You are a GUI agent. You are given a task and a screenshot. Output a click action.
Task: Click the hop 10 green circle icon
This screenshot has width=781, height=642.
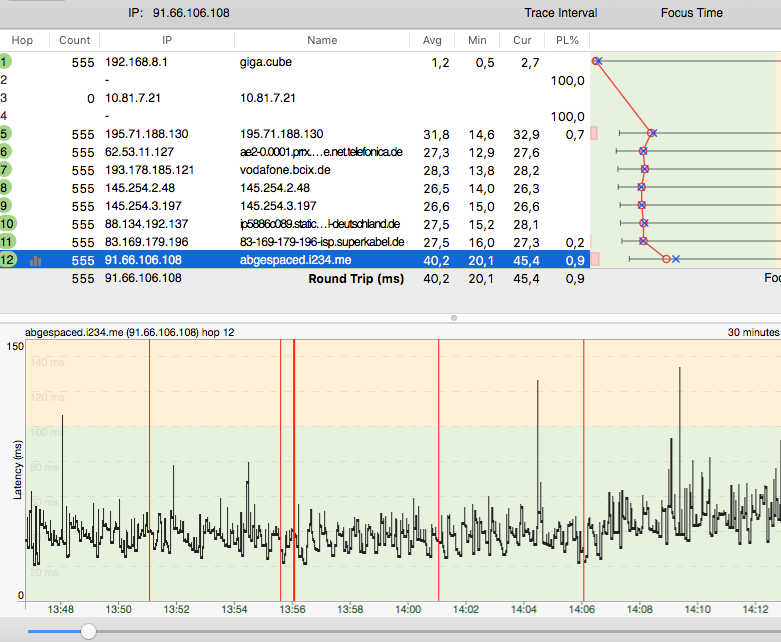pyautogui.click(x=7, y=223)
